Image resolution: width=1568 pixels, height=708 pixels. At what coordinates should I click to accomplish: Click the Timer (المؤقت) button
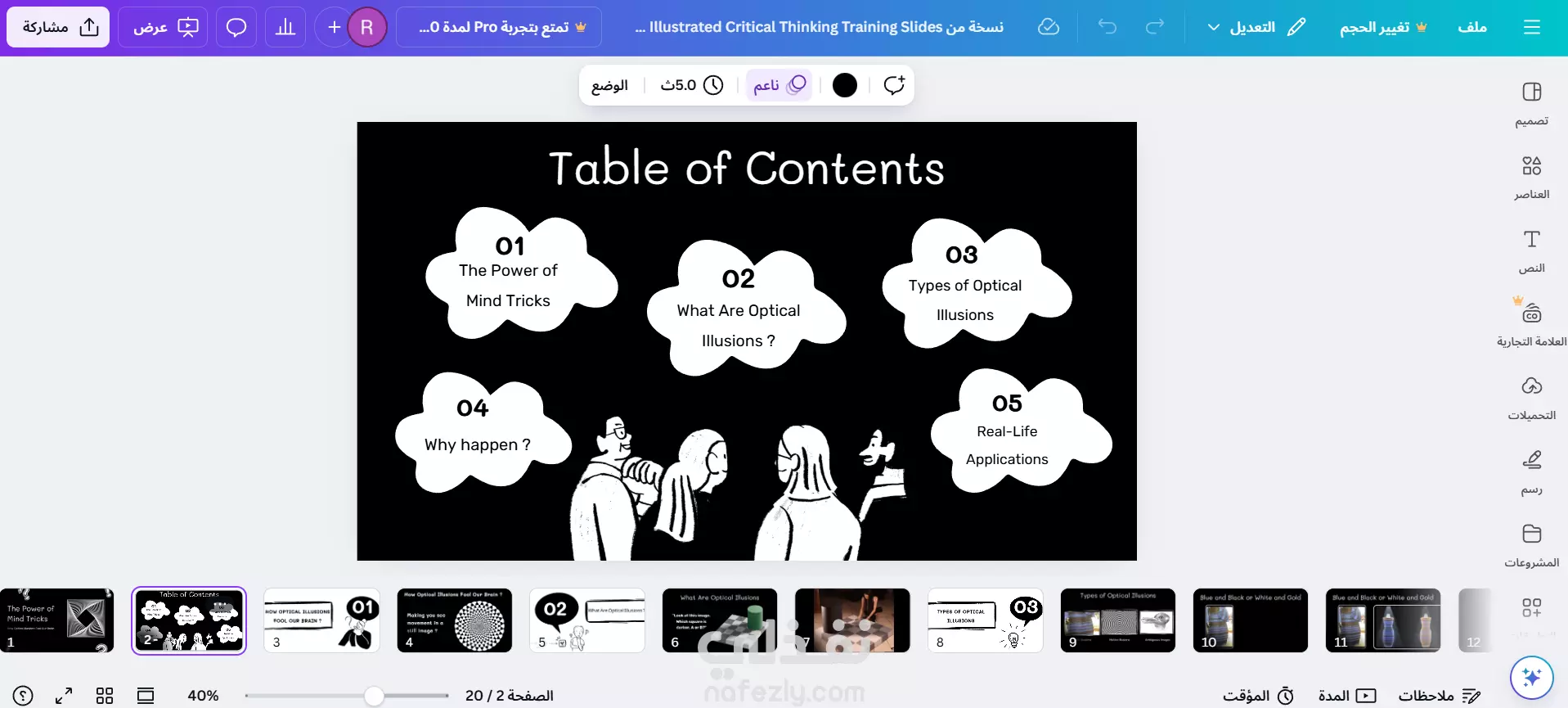(1258, 696)
